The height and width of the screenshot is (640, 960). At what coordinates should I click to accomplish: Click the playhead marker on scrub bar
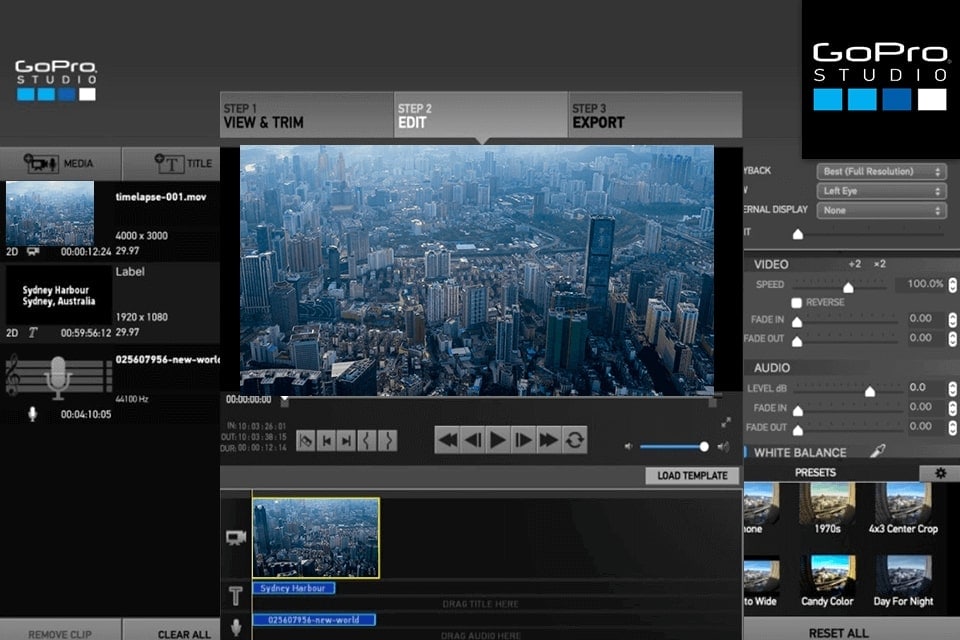pyautogui.click(x=284, y=401)
